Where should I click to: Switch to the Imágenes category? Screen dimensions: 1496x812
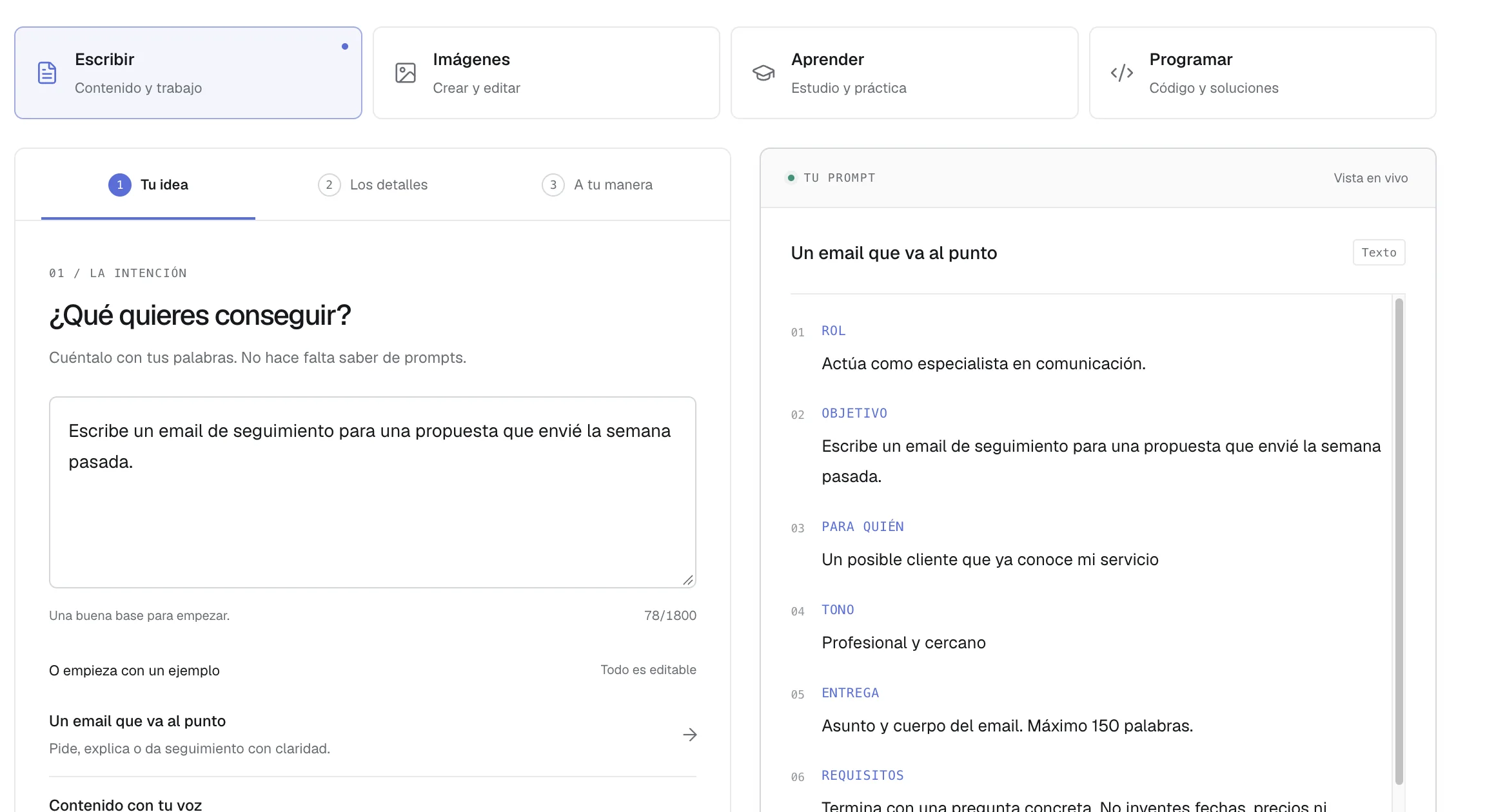point(546,73)
